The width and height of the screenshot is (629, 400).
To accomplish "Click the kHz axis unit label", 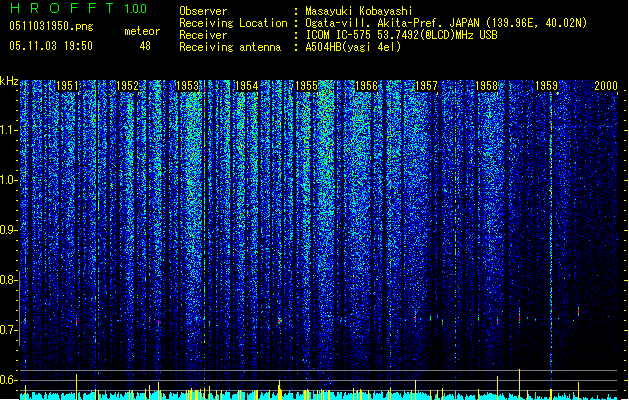I will pyautogui.click(x=9, y=81).
